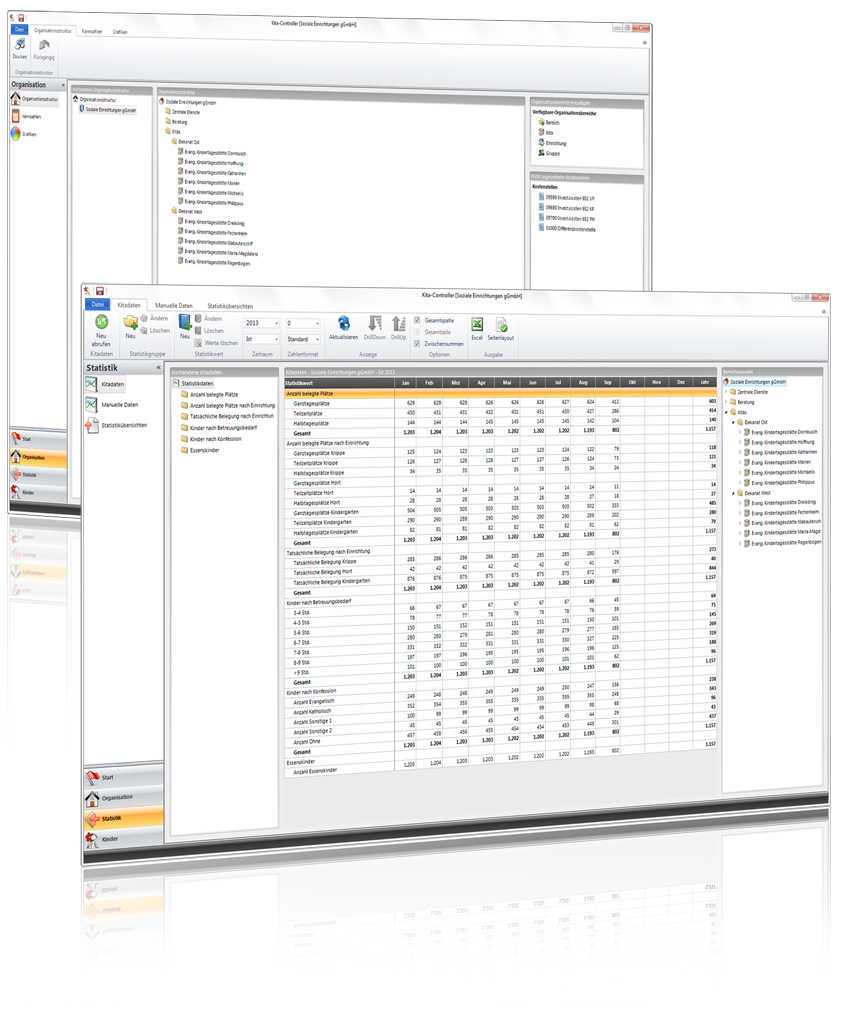Image resolution: width=850 pixels, height=1032 pixels.
Task: Expand Zentrale Dienste in Bereichsauswahl tree
Action: coord(728,392)
